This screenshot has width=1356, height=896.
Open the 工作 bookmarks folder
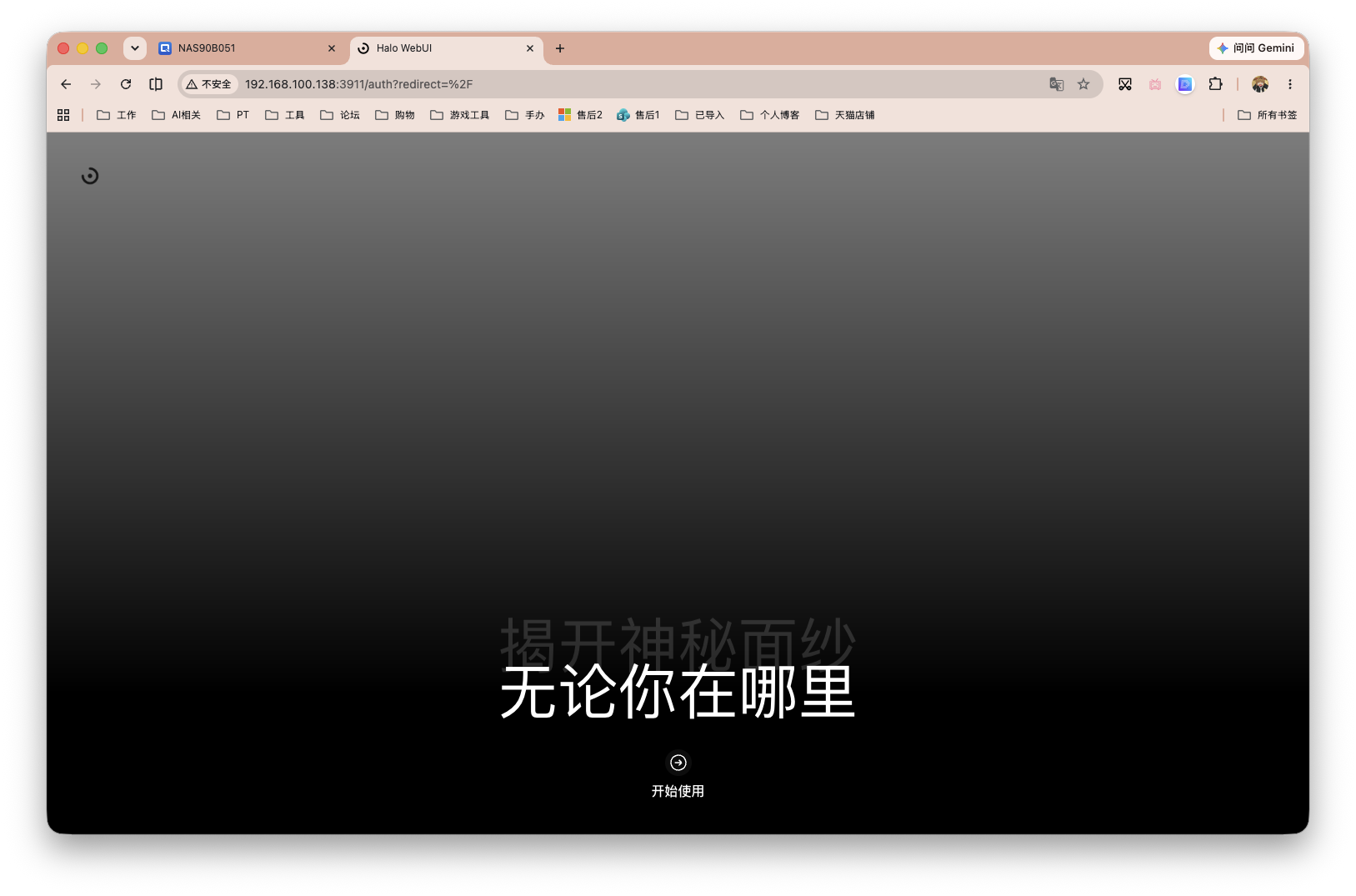click(117, 115)
